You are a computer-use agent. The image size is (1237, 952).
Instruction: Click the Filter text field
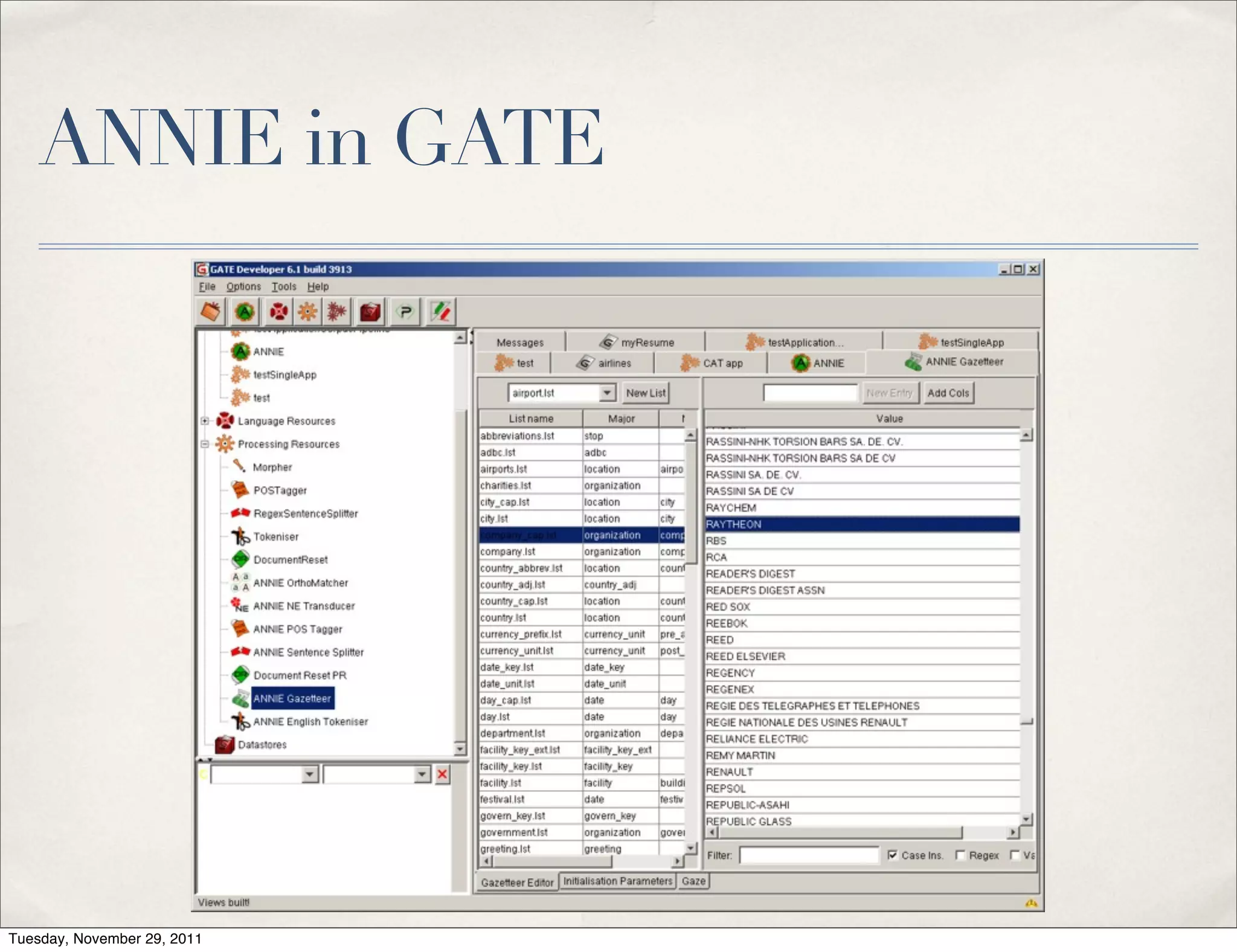click(809, 855)
